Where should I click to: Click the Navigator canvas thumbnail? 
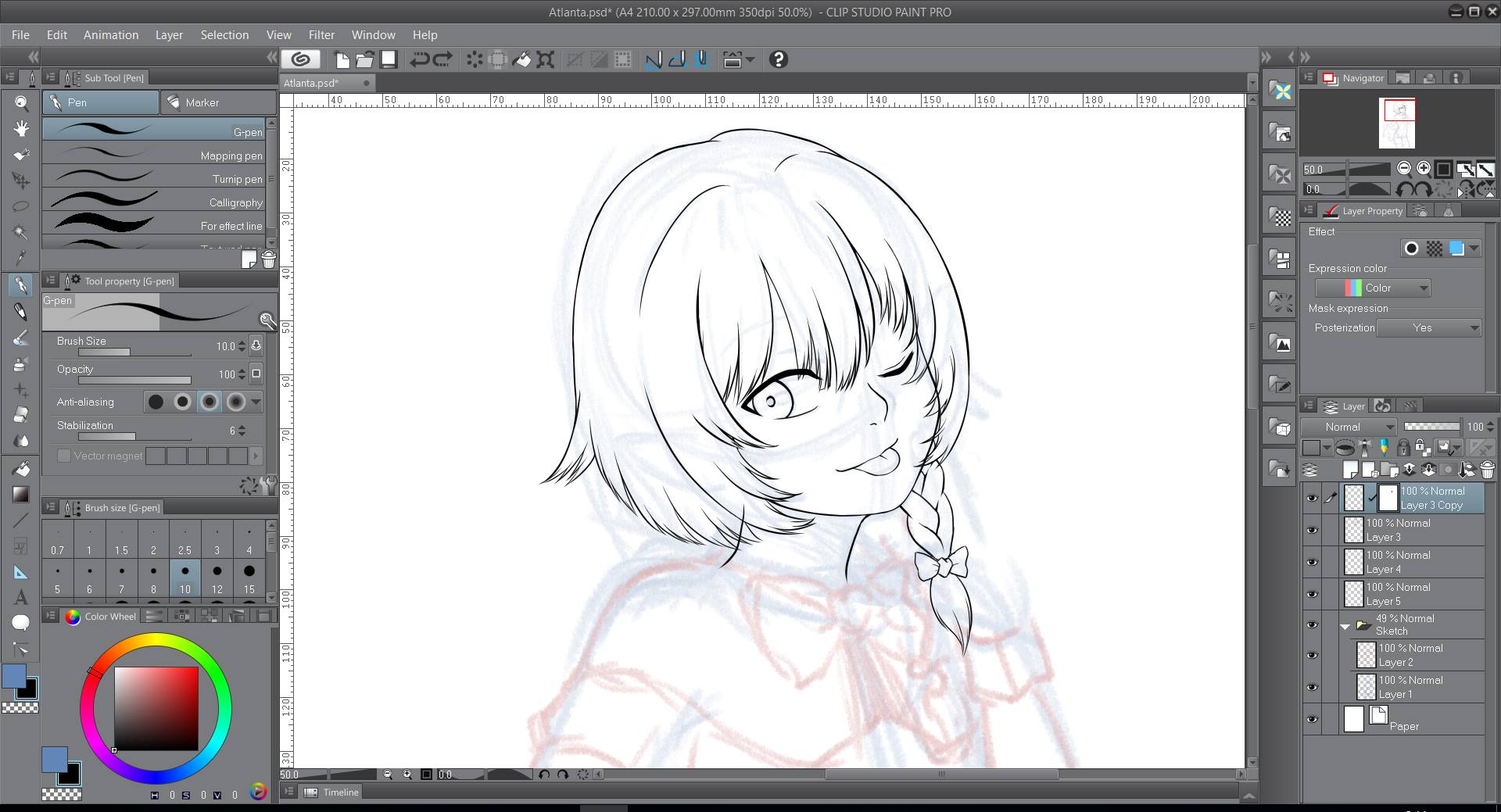(1399, 123)
